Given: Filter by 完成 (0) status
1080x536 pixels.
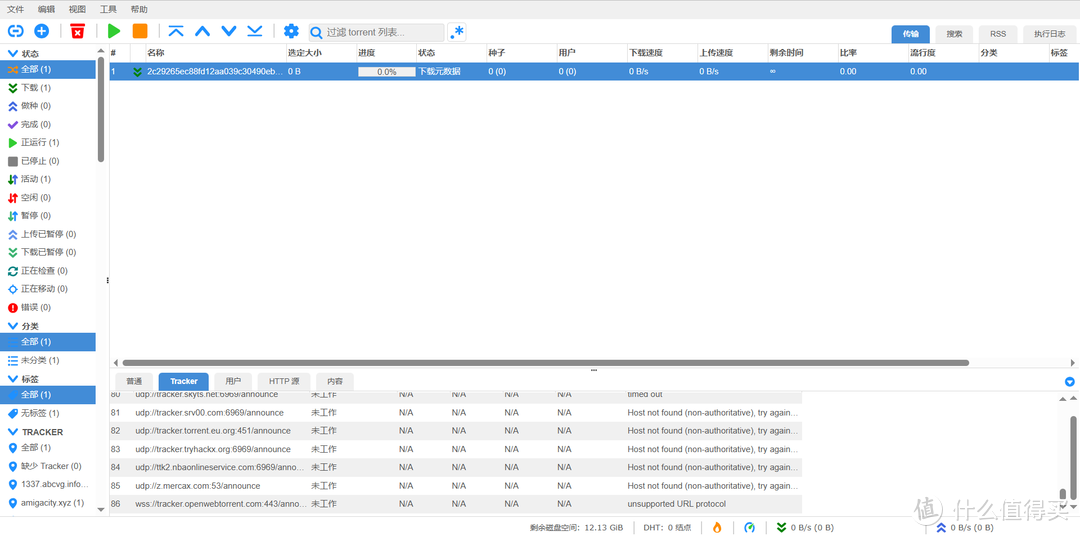Looking at the screenshot, I should pos(48,125).
